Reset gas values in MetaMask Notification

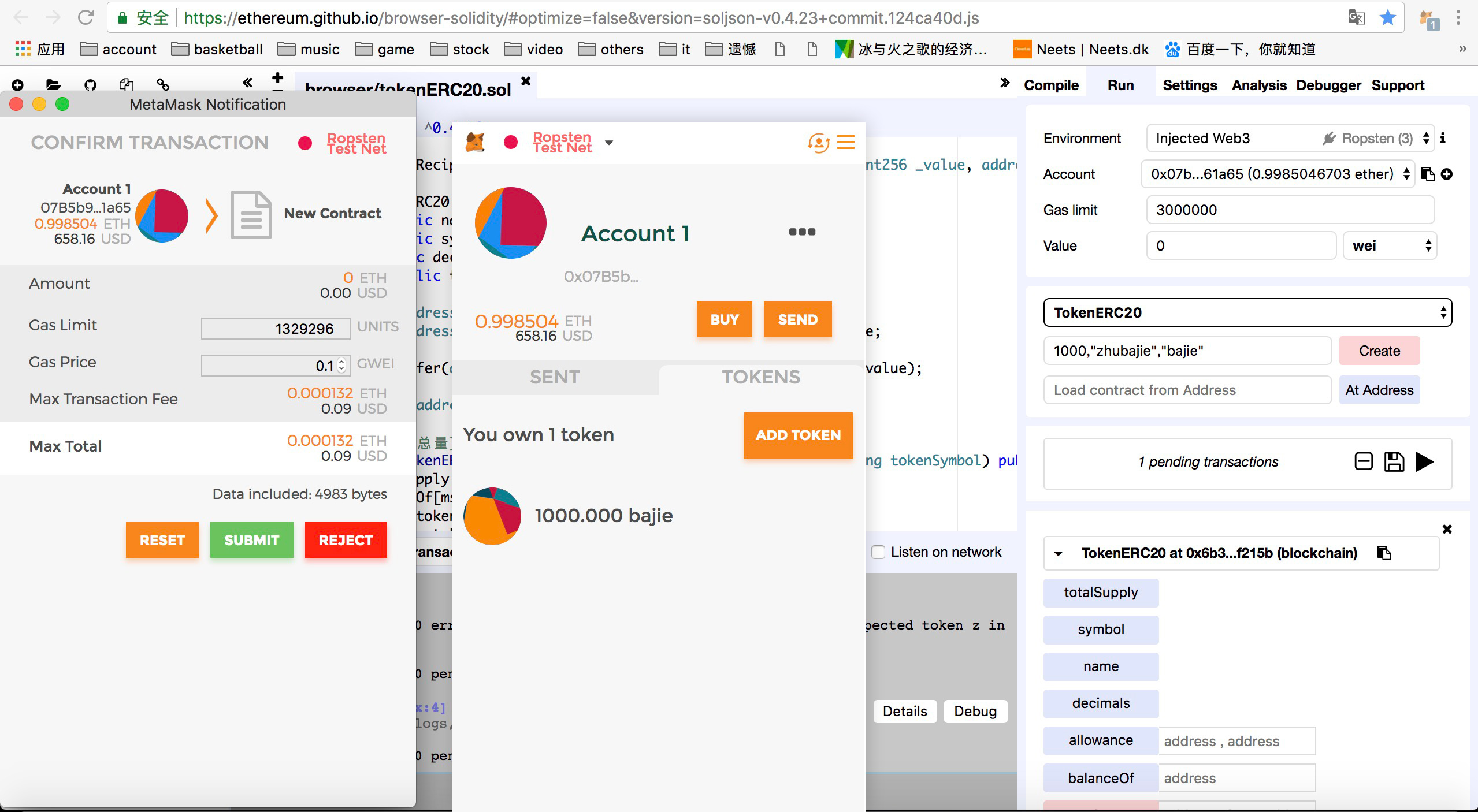(162, 540)
